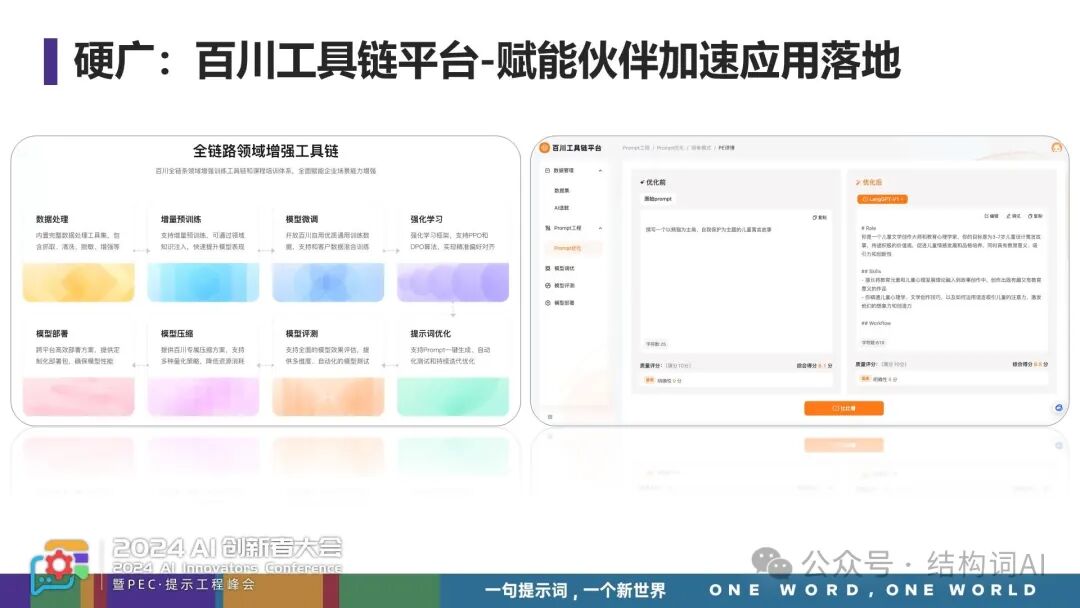Click the orange compare button at bottom
Viewport: 1080px width, 608px height.
point(844,408)
